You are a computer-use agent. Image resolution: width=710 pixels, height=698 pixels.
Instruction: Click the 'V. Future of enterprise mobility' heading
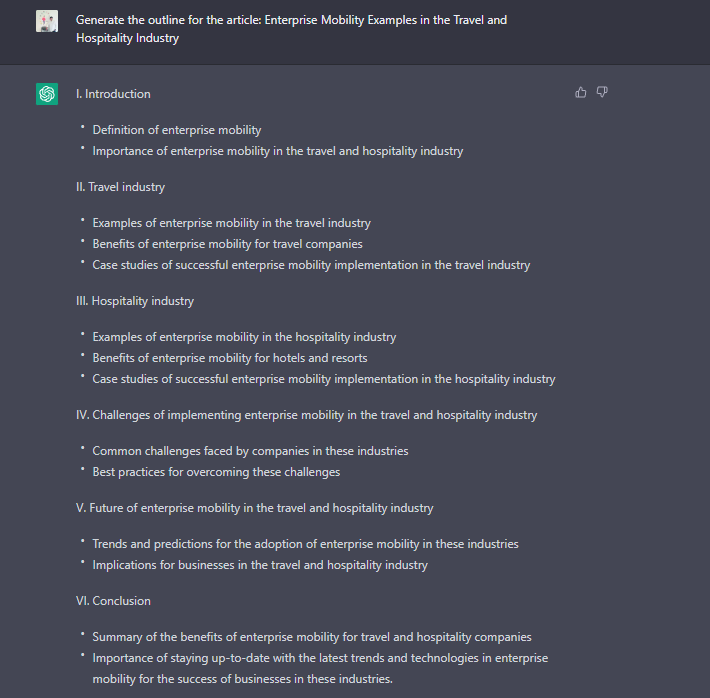coord(254,508)
